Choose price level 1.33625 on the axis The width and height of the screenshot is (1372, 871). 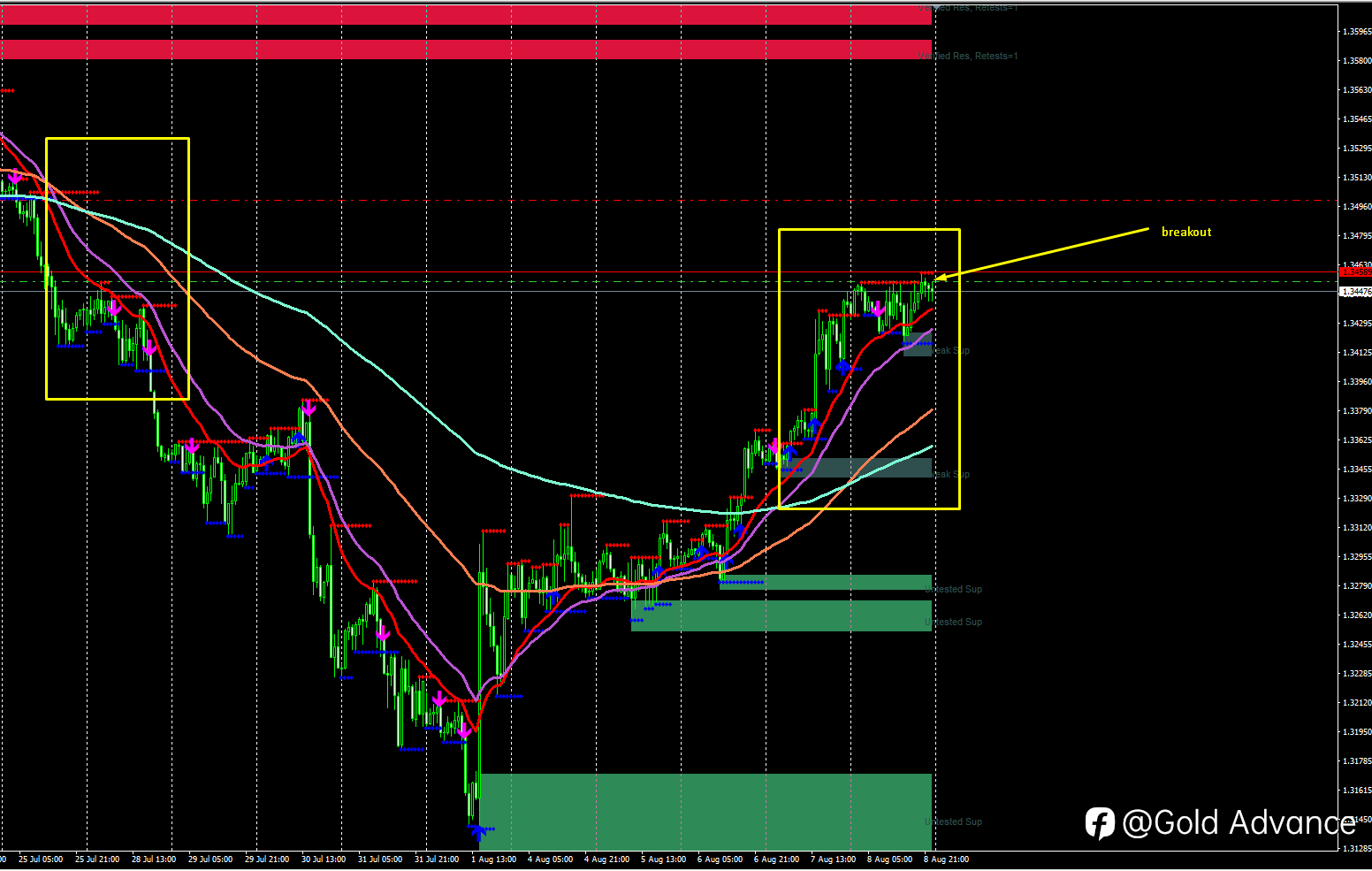pos(1357,440)
